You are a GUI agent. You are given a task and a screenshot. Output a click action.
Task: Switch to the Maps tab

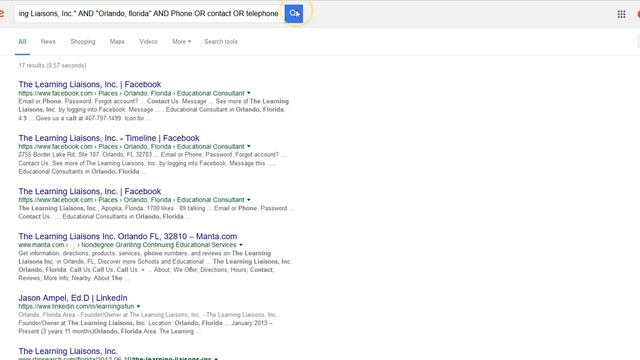(x=117, y=42)
